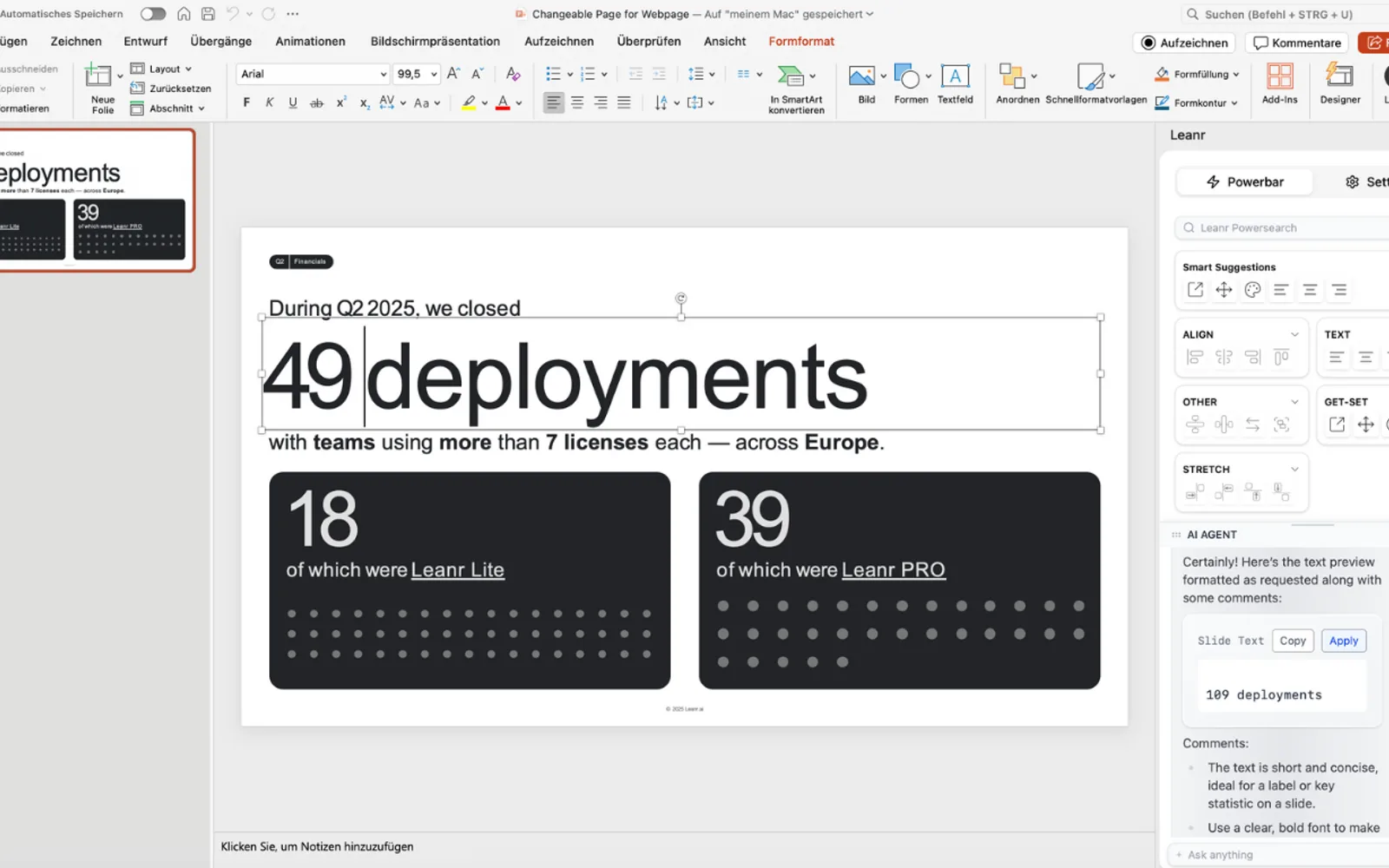The height and width of the screenshot is (868, 1389).
Task: Open the Designer pane
Action: point(1340,84)
